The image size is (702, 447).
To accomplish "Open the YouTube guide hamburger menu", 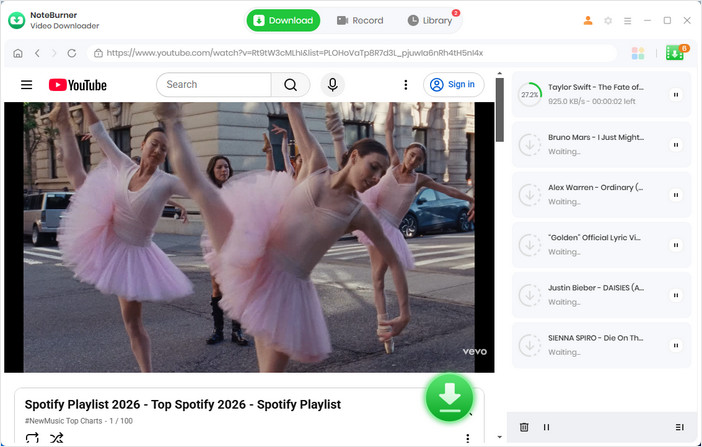I will [26, 85].
